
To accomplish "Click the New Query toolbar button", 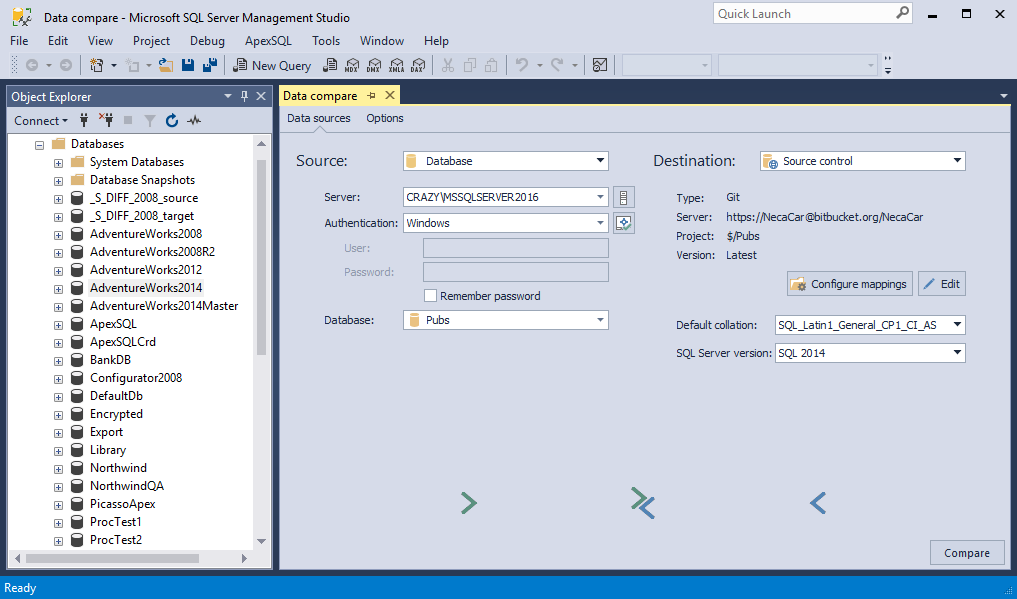I will 272,65.
